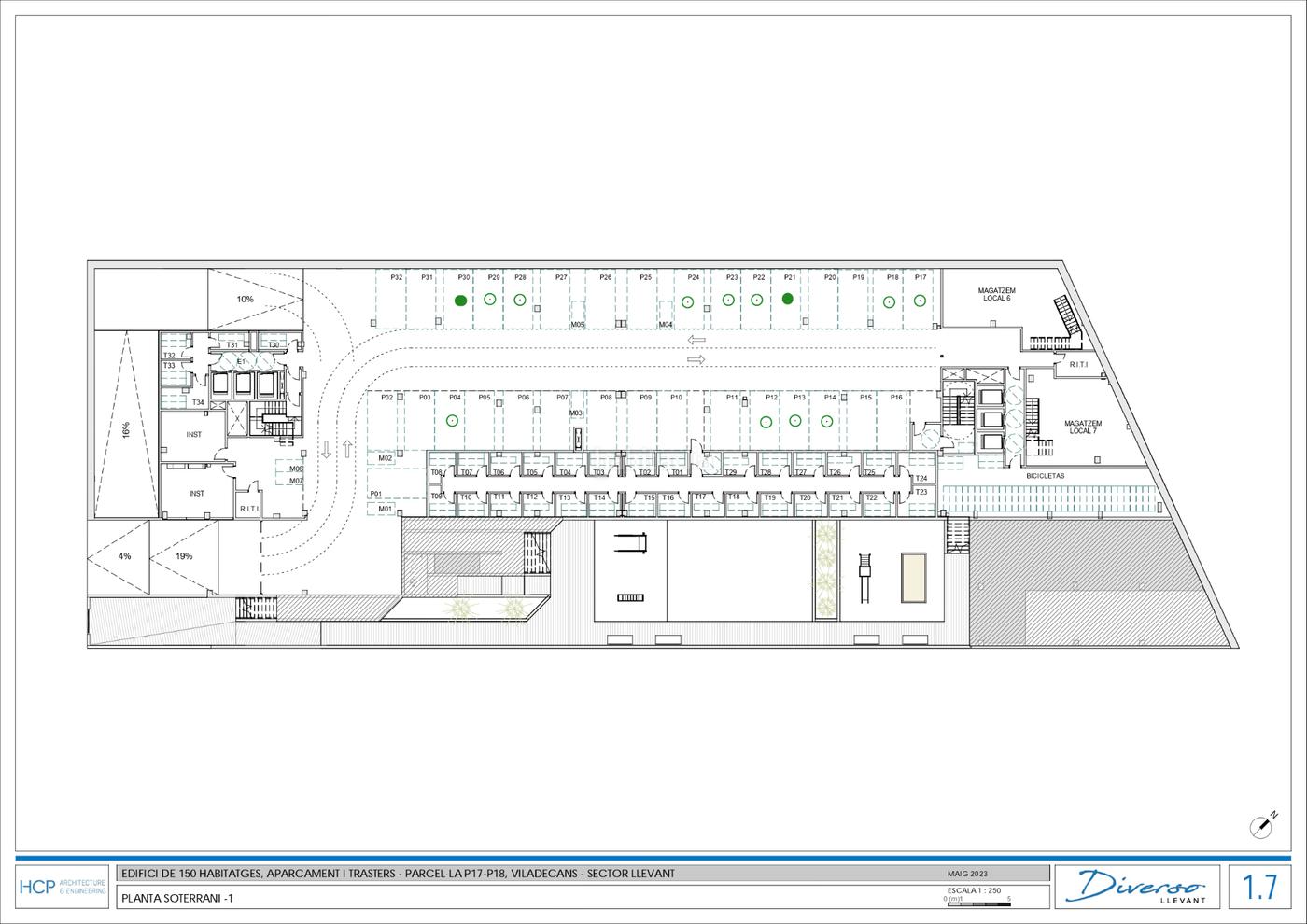Viewport: 1307px width, 924px height.
Task: Click the right-pointing traffic arrow in lane
Action: [x=695, y=359]
